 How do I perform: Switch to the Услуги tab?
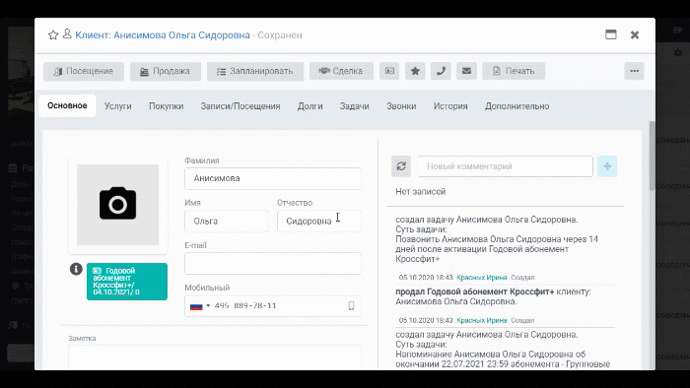point(118,106)
